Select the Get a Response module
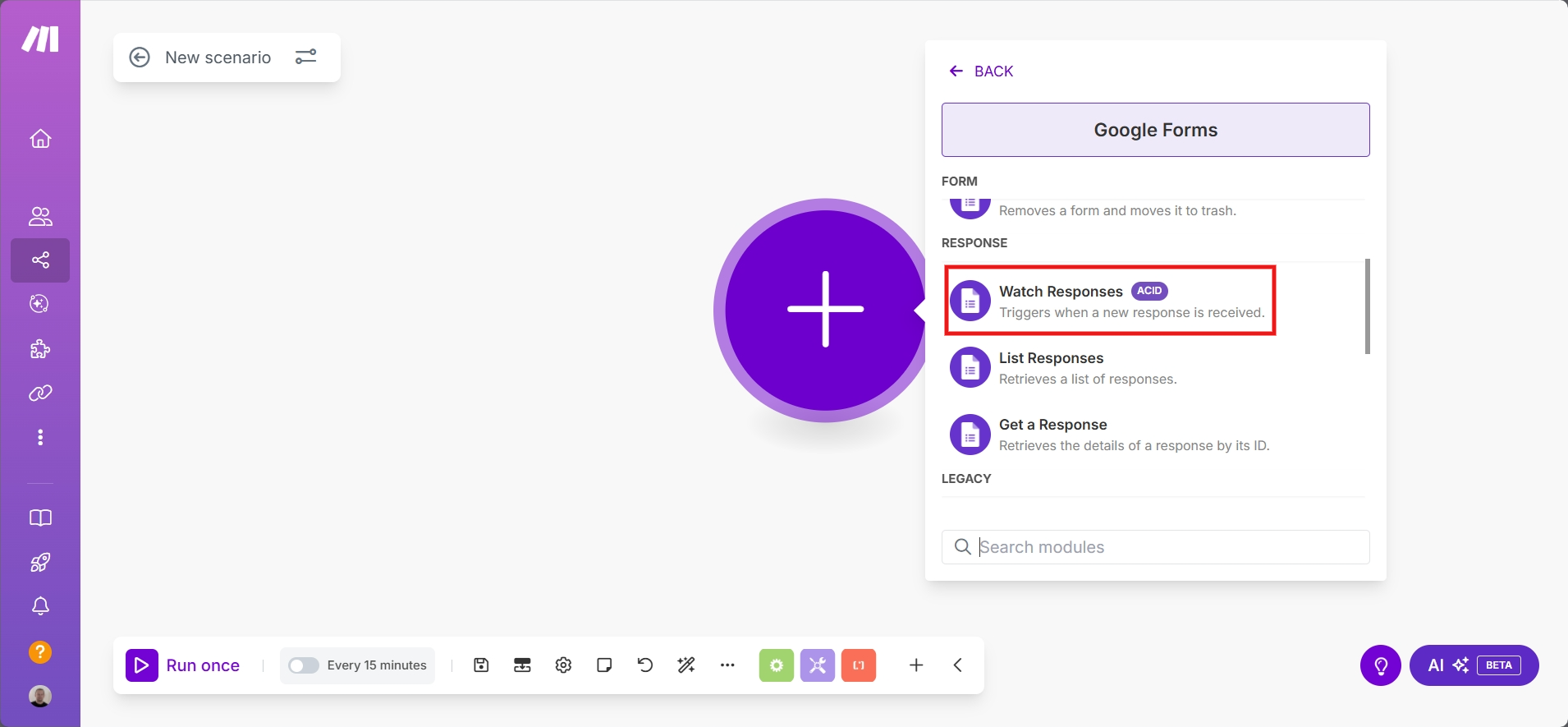1568x727 pixels. tap(1153, 435)
